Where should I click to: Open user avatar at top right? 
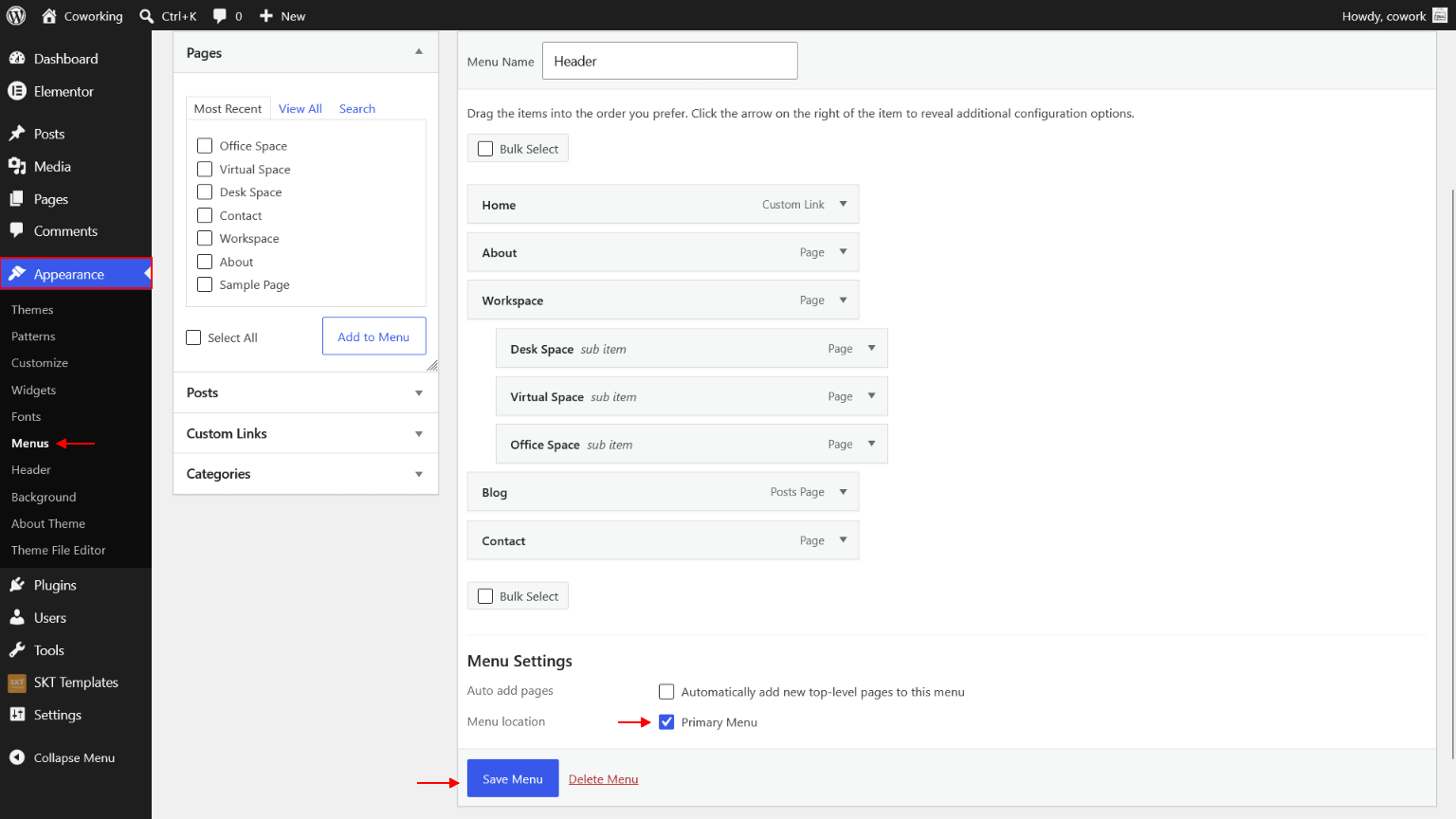[1440, 15]
